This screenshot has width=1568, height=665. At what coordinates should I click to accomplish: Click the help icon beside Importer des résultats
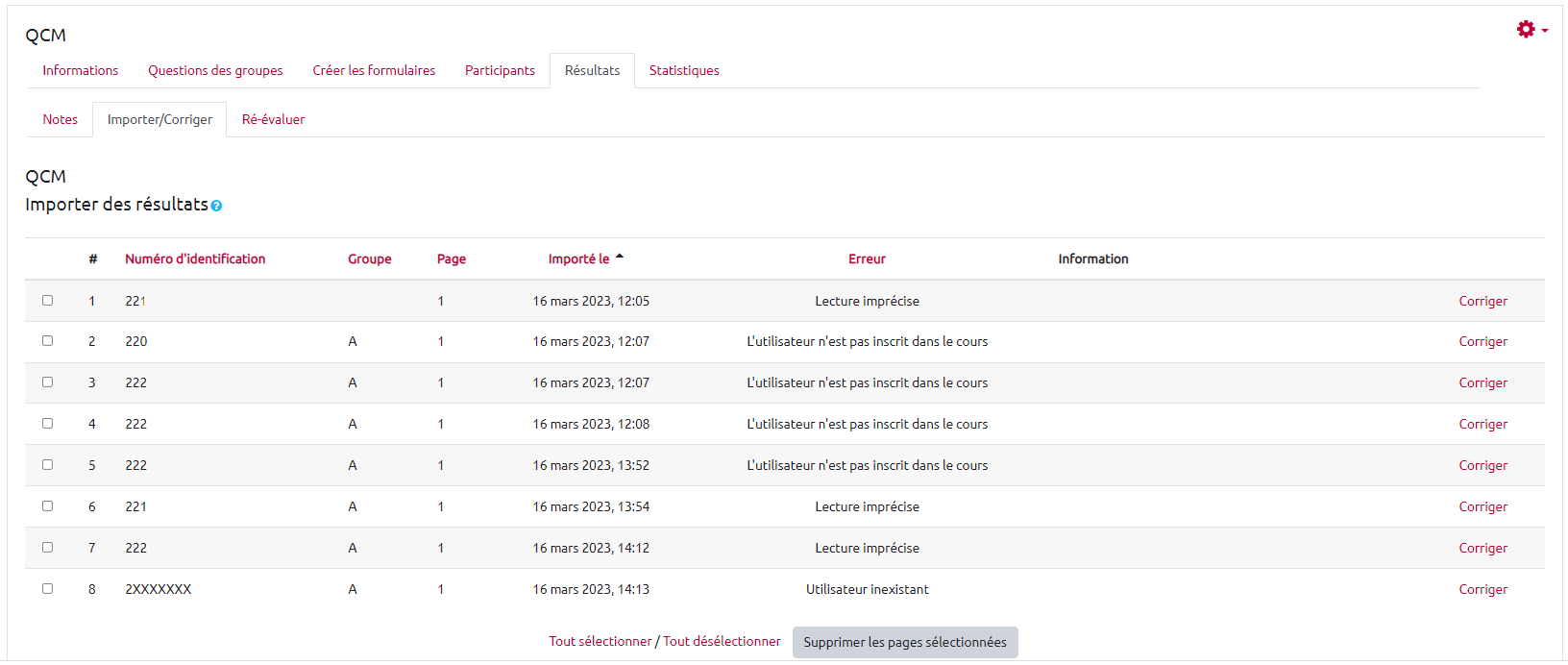[216, 206]
